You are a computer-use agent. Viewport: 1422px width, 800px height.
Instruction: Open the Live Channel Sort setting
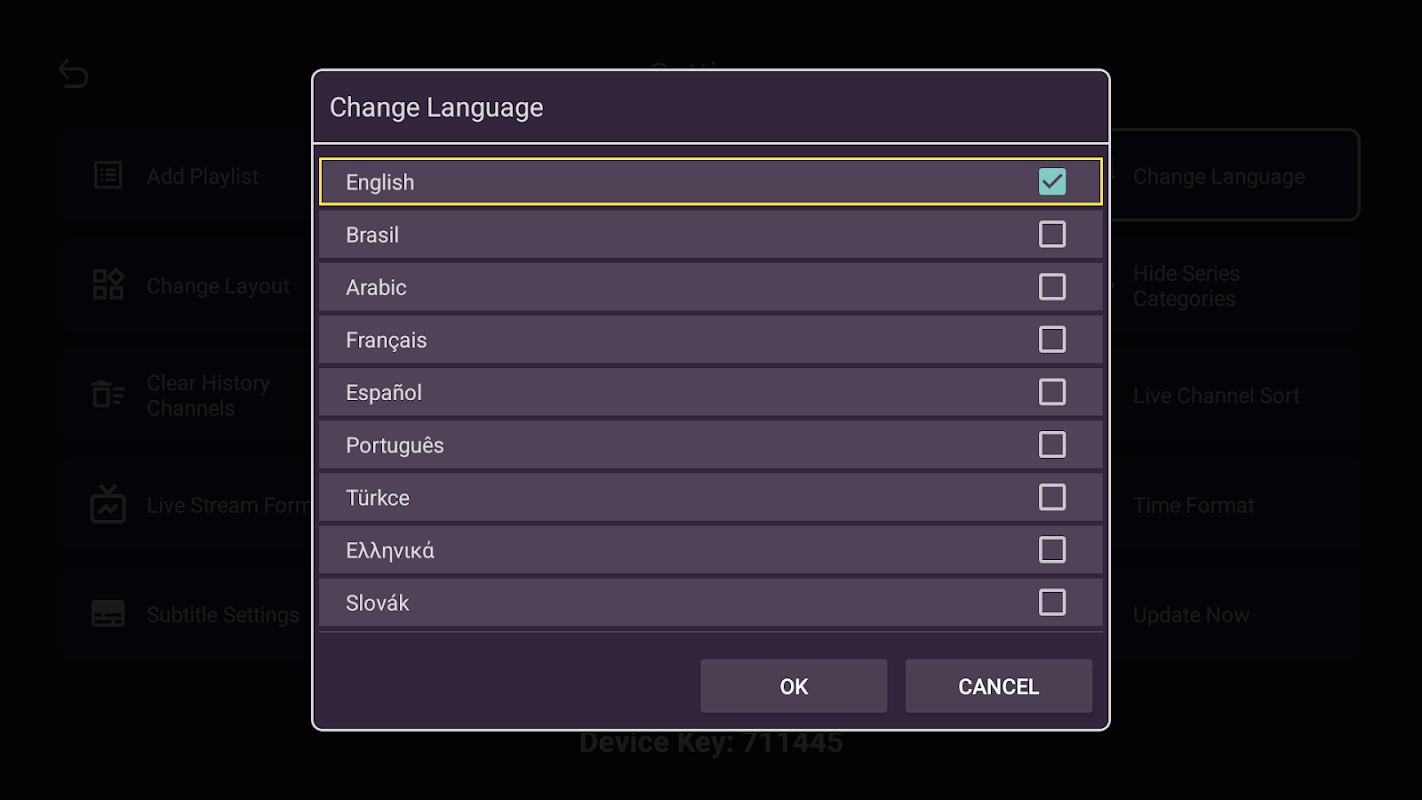point(1216,396)
